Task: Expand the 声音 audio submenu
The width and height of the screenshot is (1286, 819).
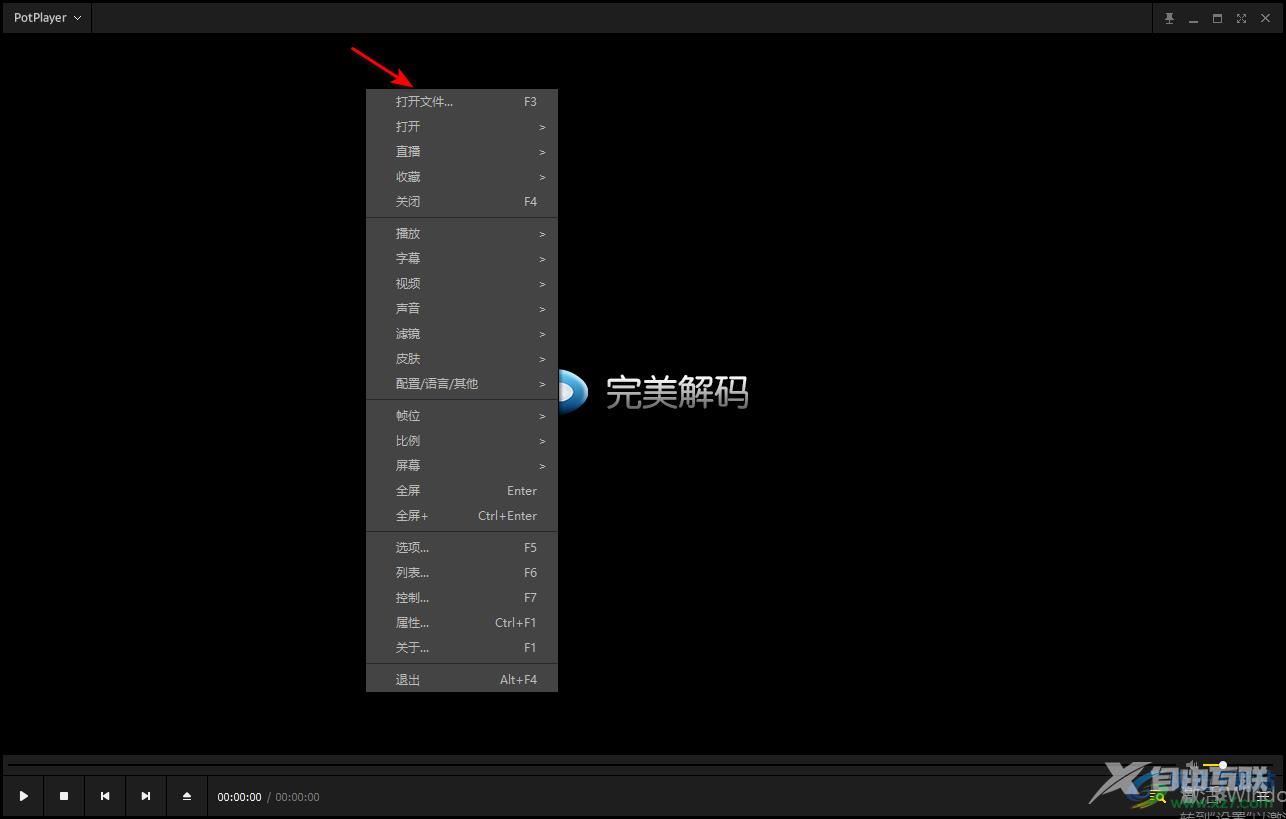Action: pyautogui.click(x=462, y=309)
